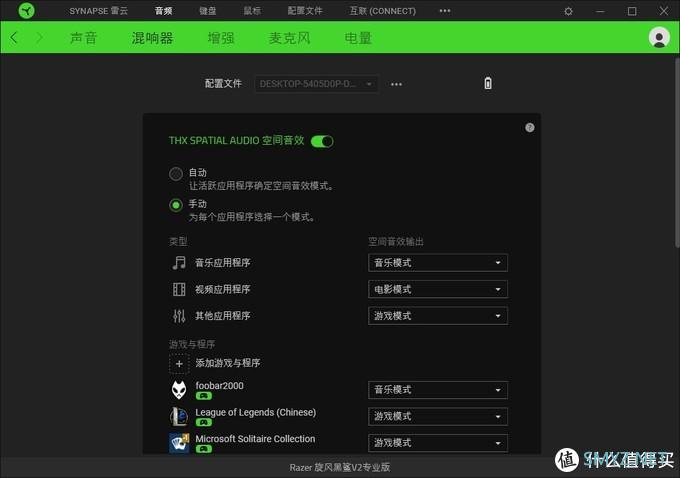Go forward with the right arrow

coord(39,38)
